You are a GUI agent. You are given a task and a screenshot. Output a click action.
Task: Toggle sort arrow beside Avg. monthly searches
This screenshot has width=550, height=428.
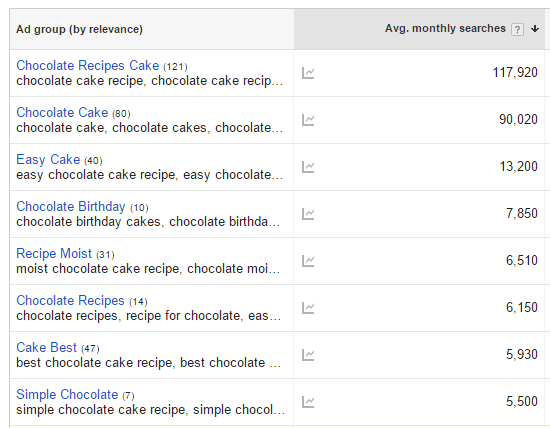click(x=535, y=29)
